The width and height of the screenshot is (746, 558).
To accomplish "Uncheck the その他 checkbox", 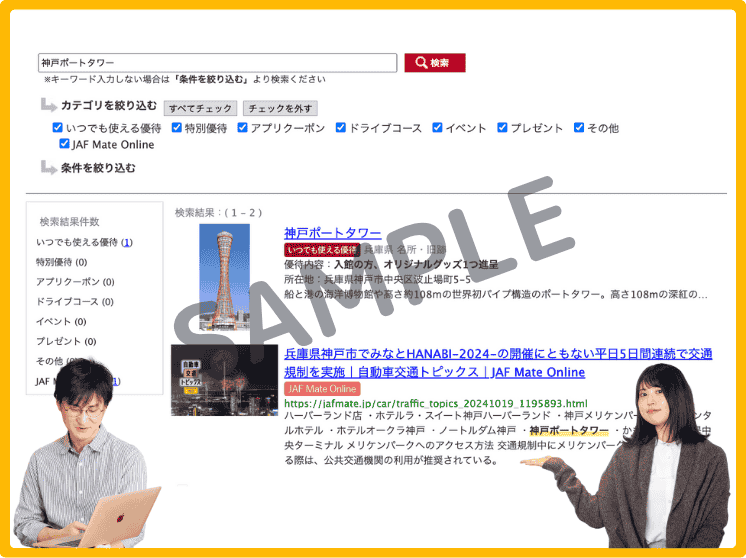I will [579, 127].
